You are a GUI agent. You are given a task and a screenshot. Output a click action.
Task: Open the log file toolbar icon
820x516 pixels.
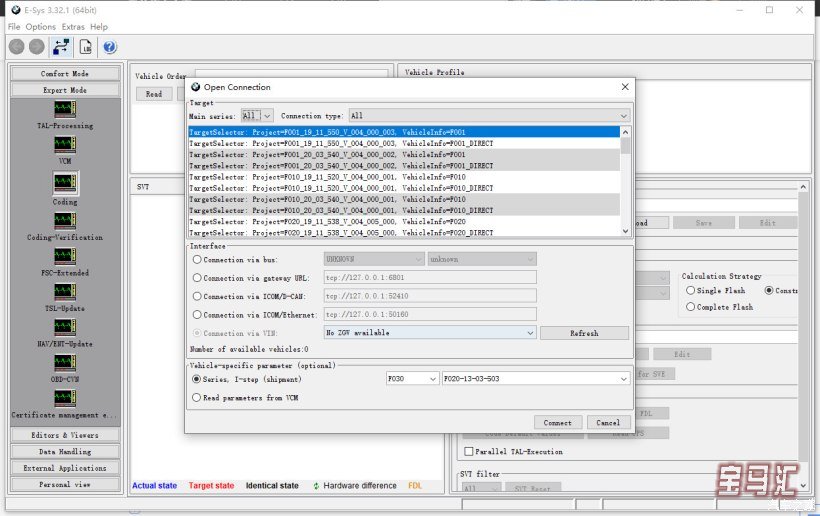[86, 47]
